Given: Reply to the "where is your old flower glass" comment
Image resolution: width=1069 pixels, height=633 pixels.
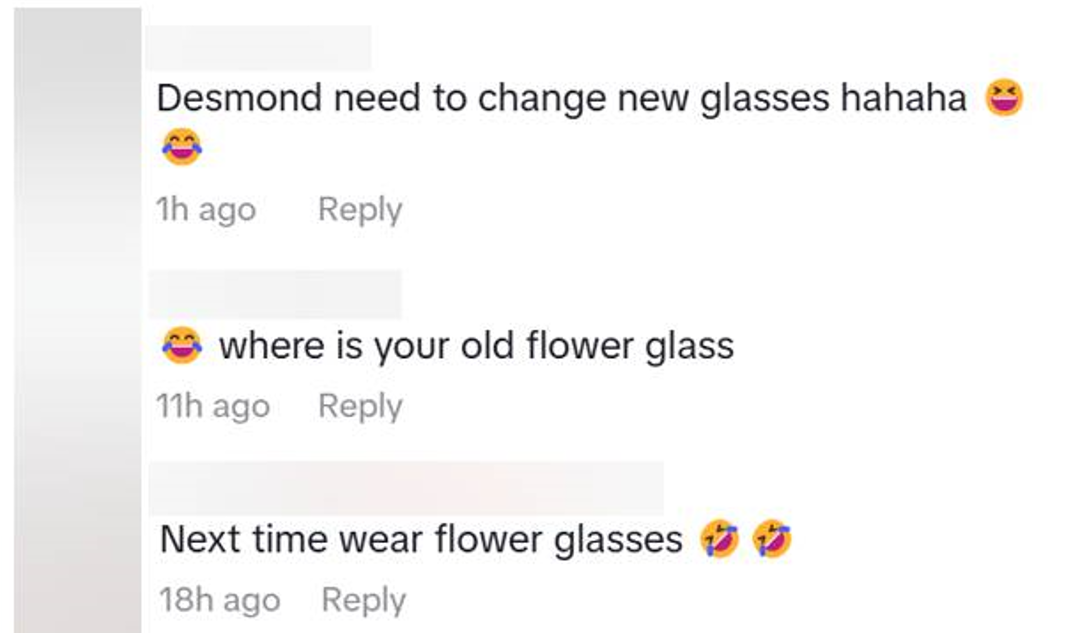Looking at the screenshot, I should [x=359, y=406].
